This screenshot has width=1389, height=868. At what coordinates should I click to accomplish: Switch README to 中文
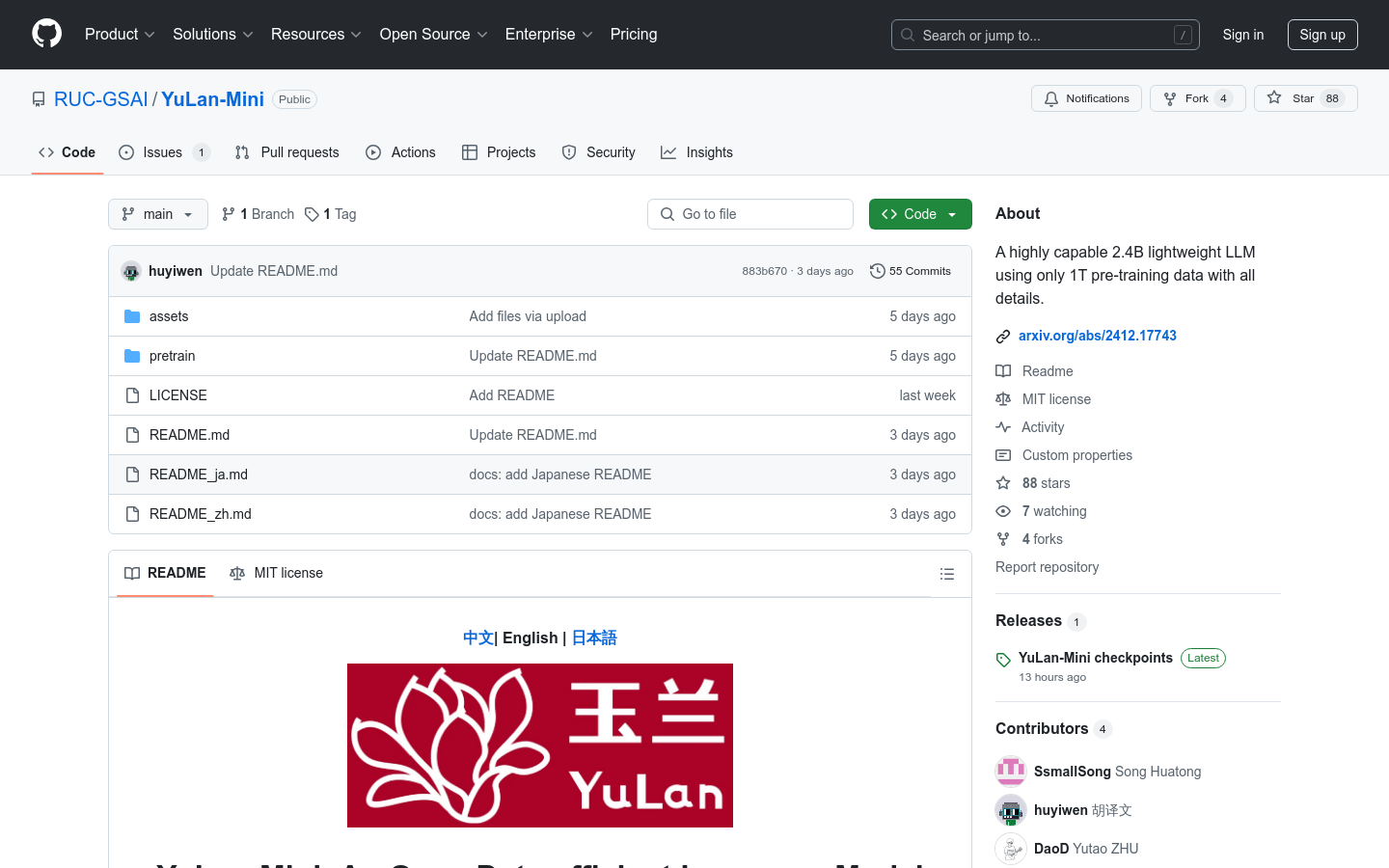pyautogui.click(x=478, y=637)
